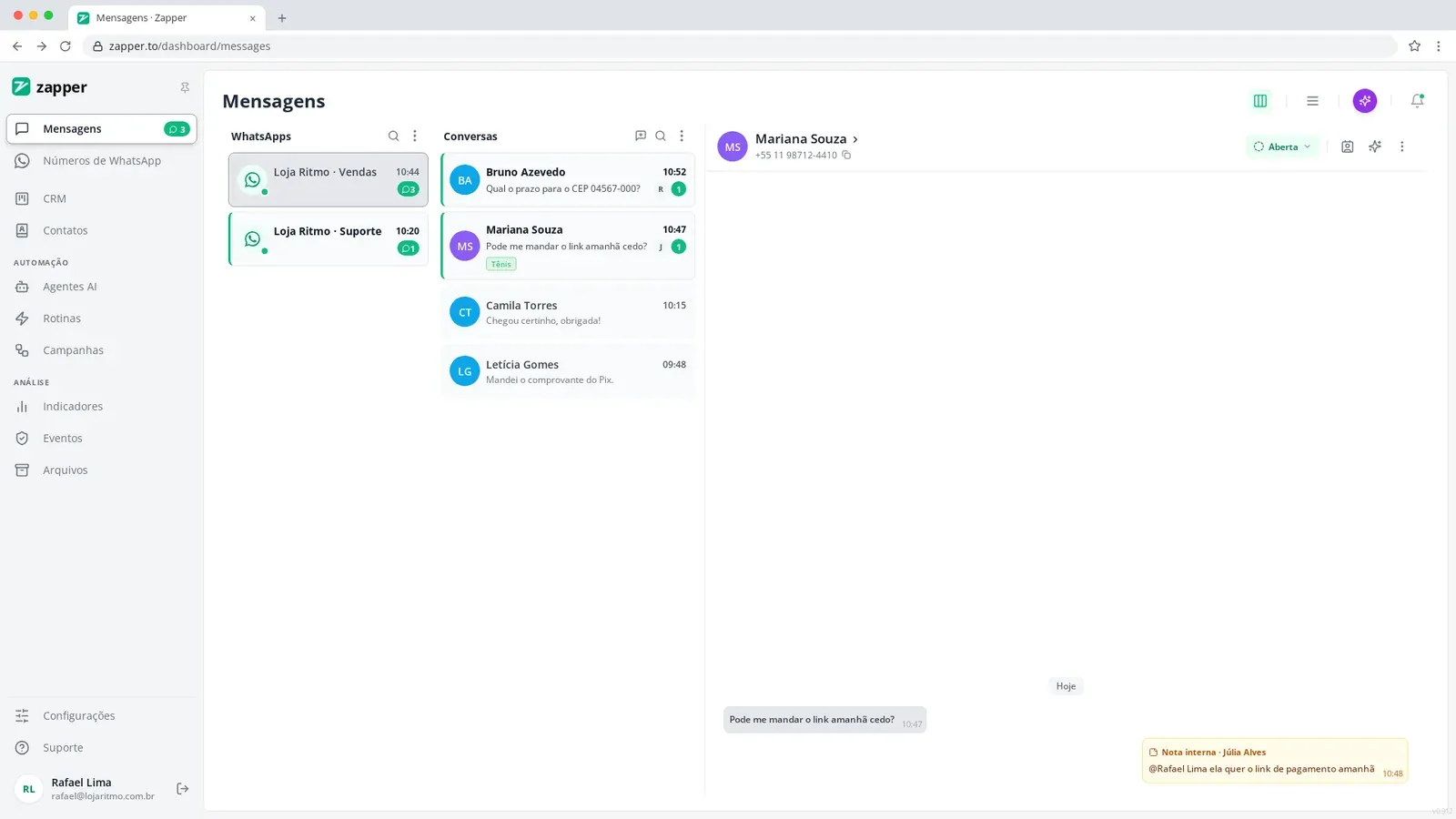
Task: Open WhatsApps panel more options menu
Action: tap(415, 136)
